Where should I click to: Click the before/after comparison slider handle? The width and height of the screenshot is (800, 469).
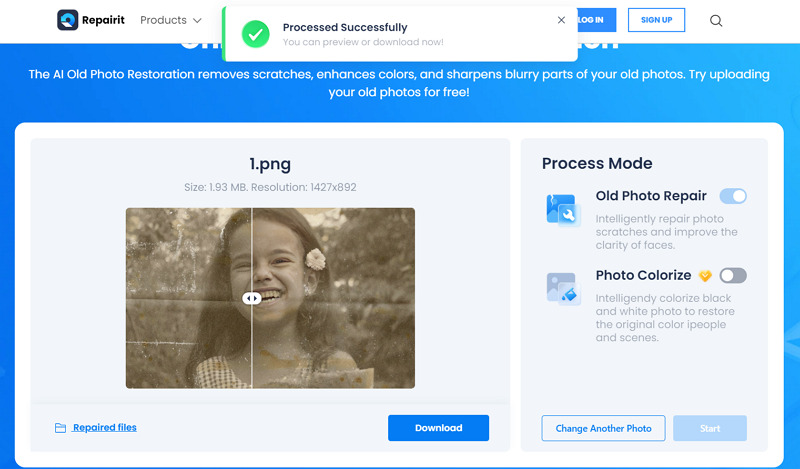(252, 298)
